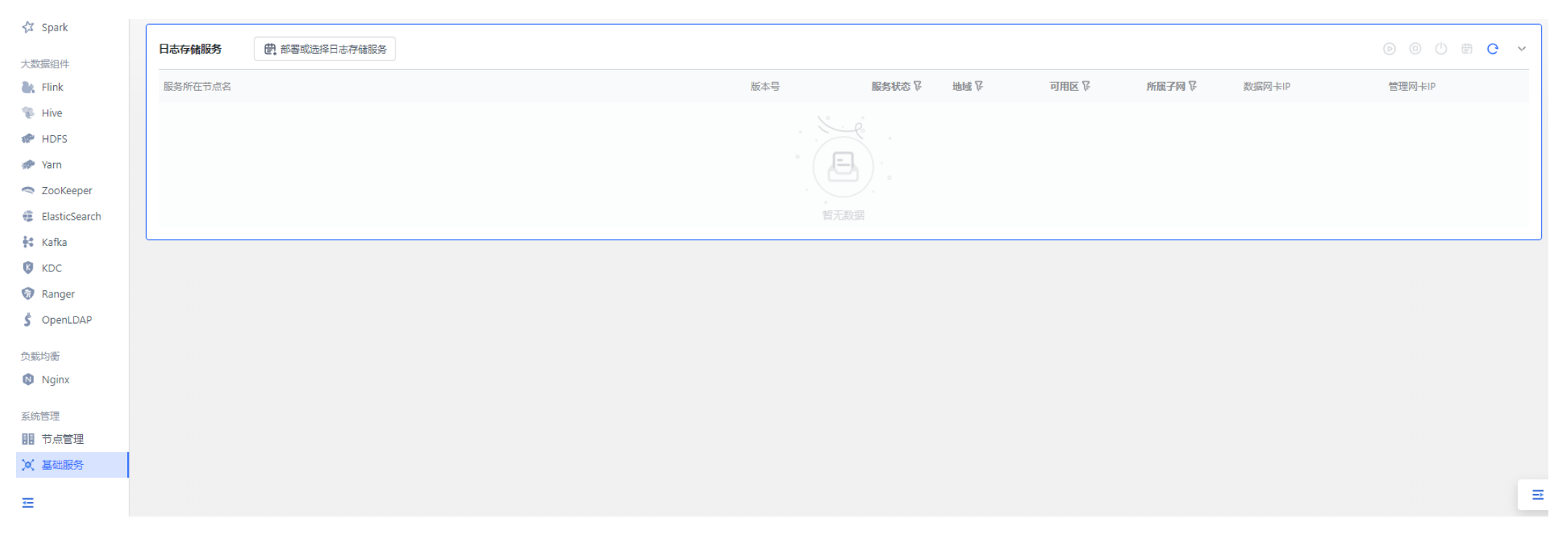Image resolution: width=1568 pixels, height=542 pixels.
Task: Click the start service play icon
Action: tap(1389, 49)
